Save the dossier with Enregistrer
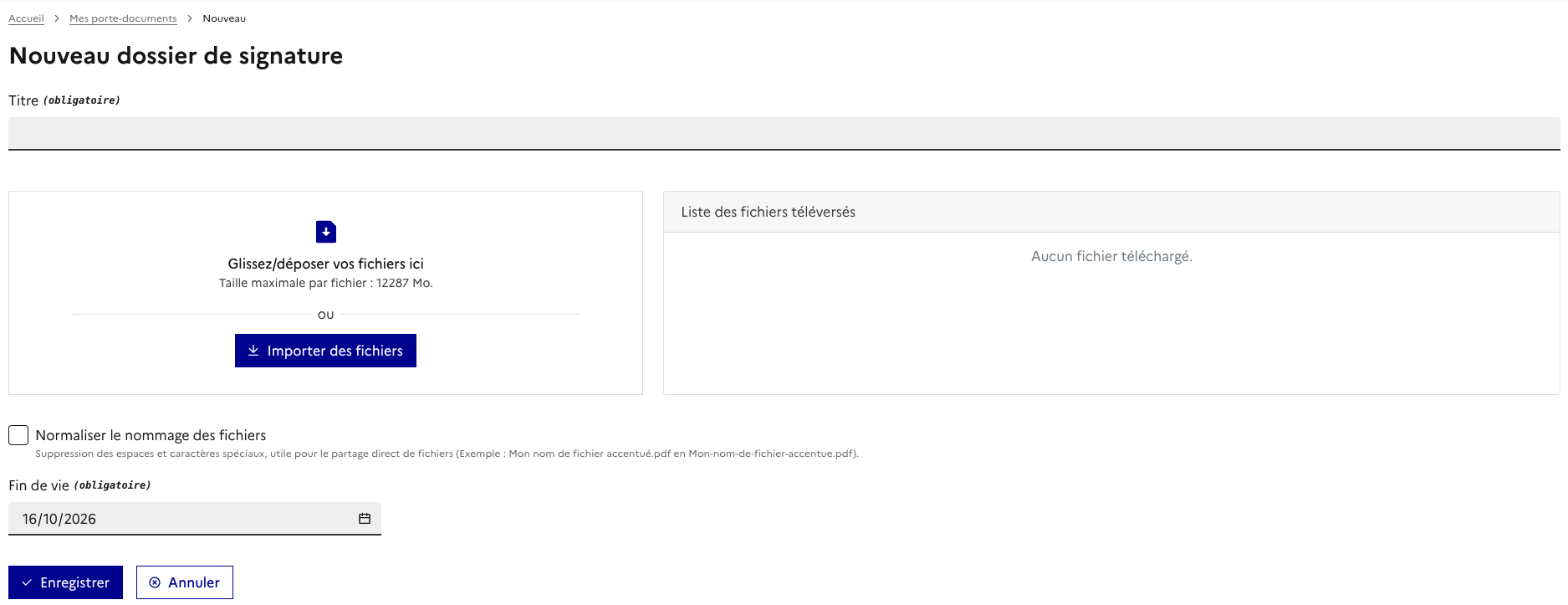1568x605 pixels. coord(65,582)
